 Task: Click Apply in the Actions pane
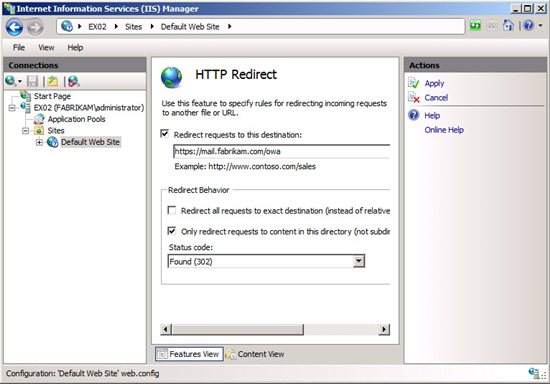pyautogui.click(x=434, y=83)
